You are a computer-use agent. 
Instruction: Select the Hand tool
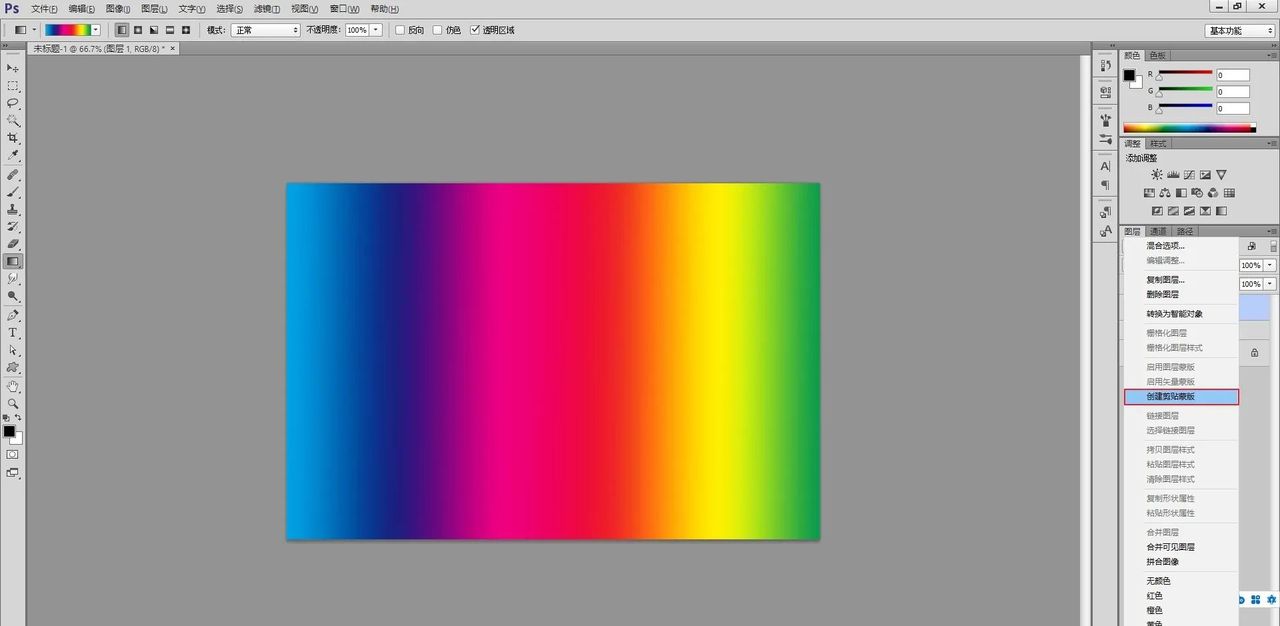click(13, 386)
